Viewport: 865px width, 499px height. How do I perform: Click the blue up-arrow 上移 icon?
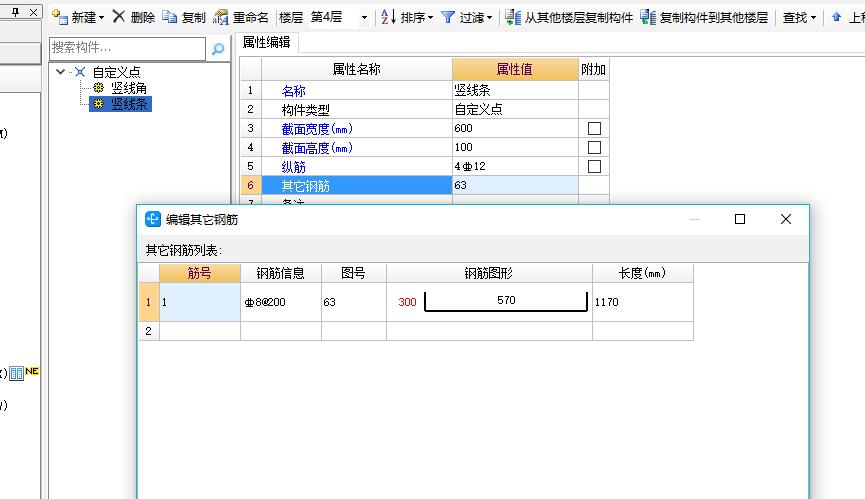click(836, 17)
